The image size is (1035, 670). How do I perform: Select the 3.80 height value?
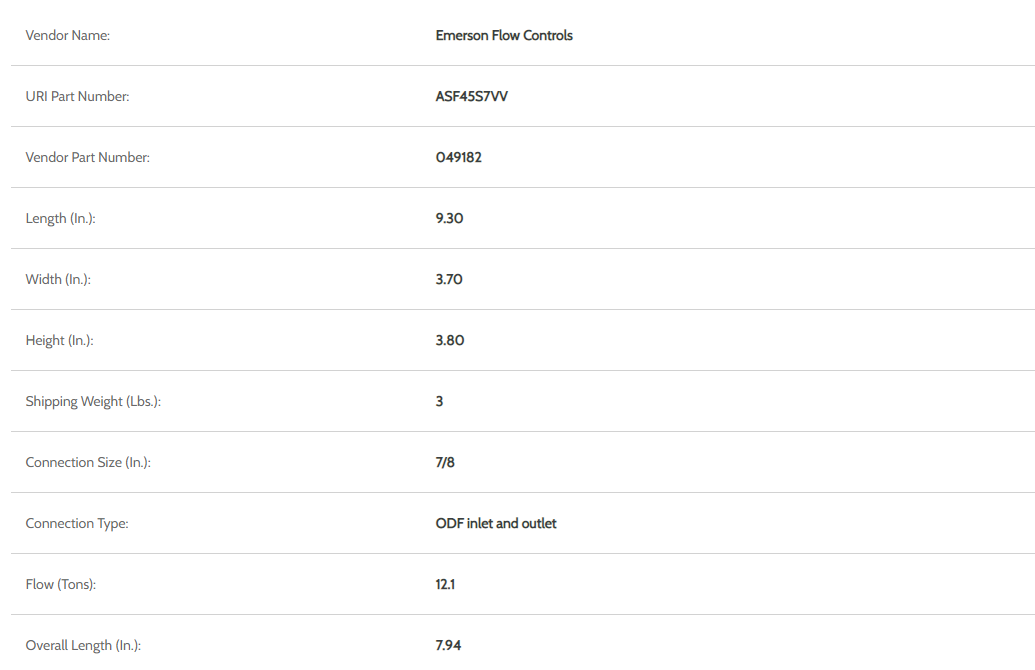tap(450, 341)
